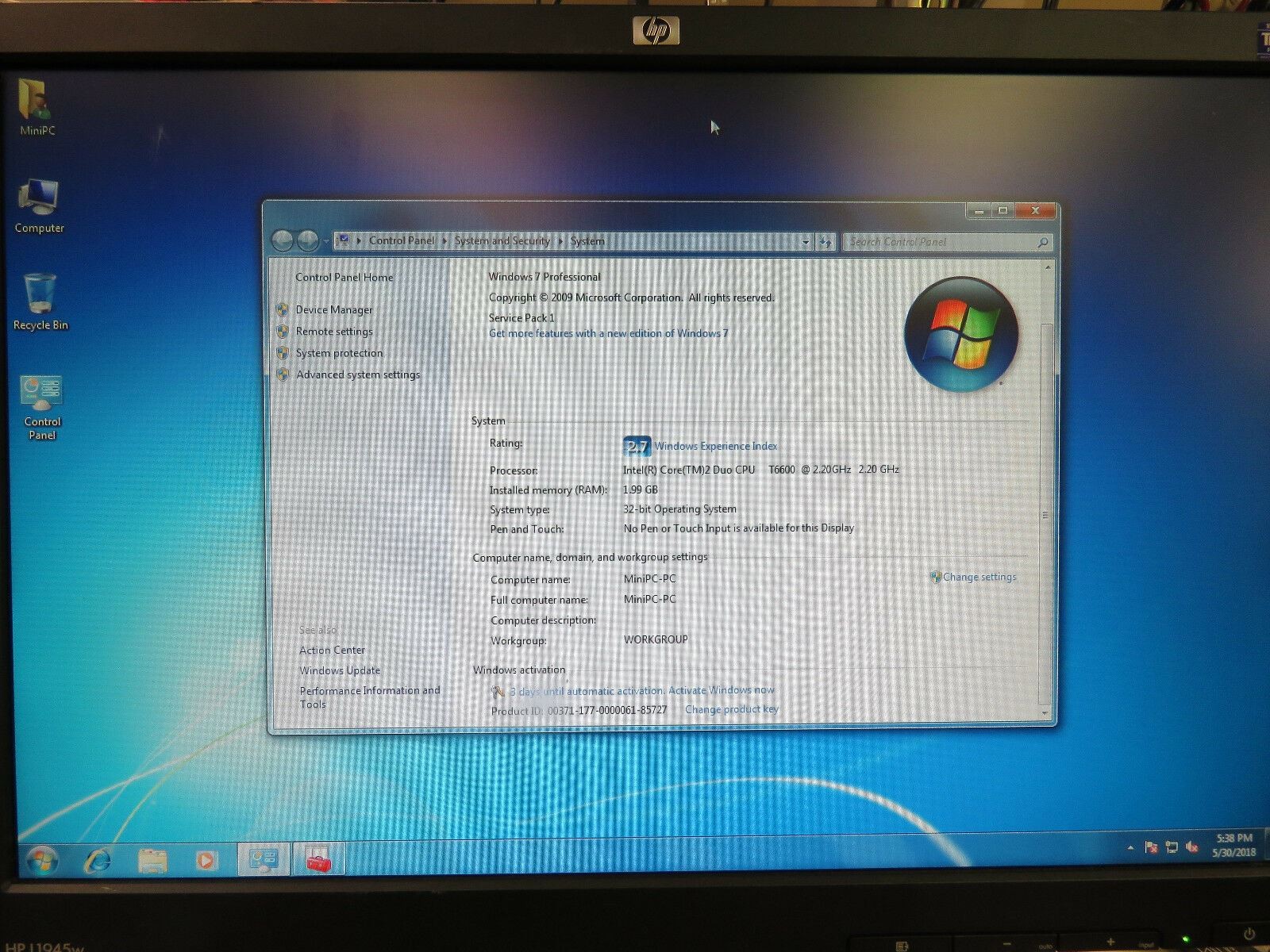
Task: Select the 'MiniPC-PC' computer name value
Action: tap(650, 578)
